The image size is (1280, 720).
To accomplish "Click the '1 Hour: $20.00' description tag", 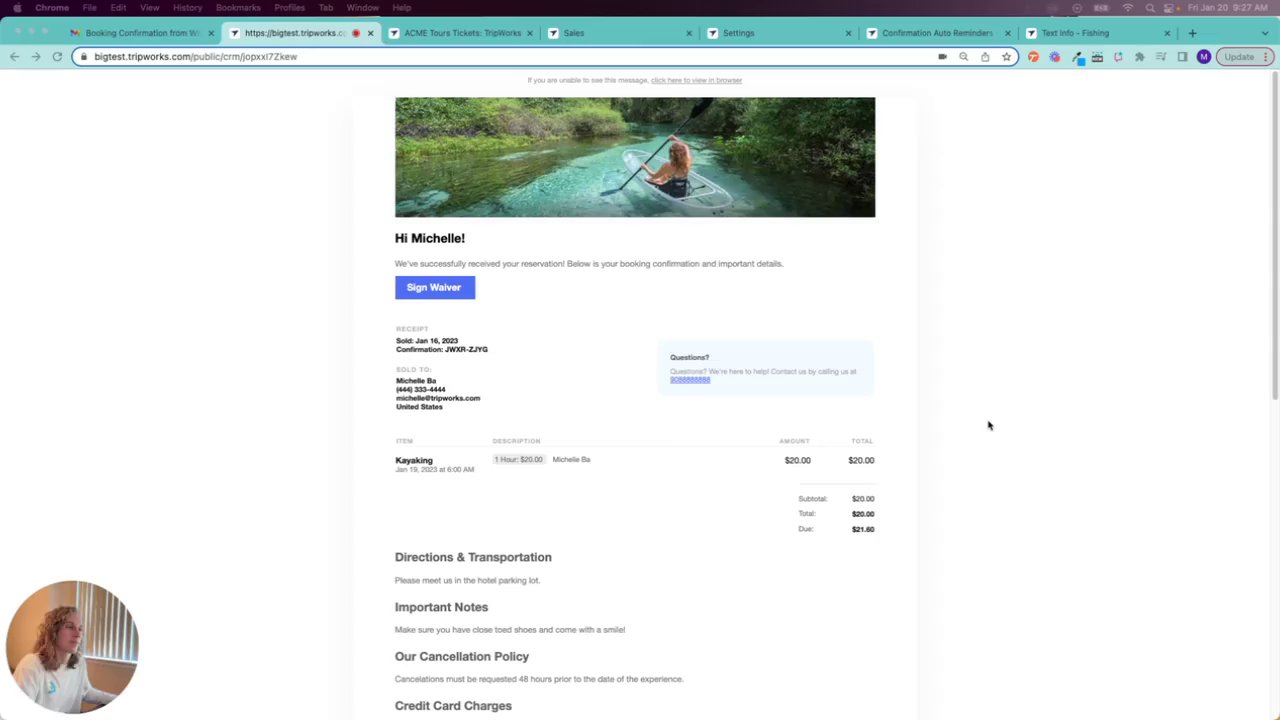I will click(518, 460).
